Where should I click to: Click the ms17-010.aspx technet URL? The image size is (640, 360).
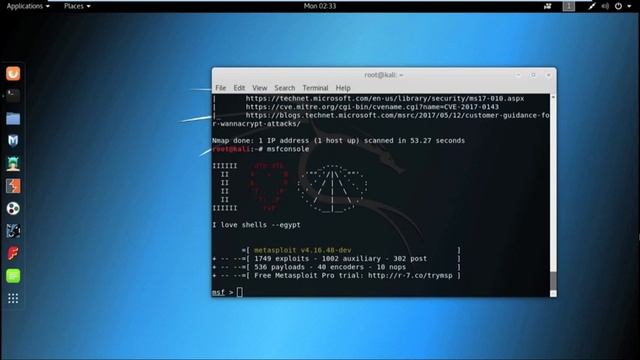pos(384,98)
